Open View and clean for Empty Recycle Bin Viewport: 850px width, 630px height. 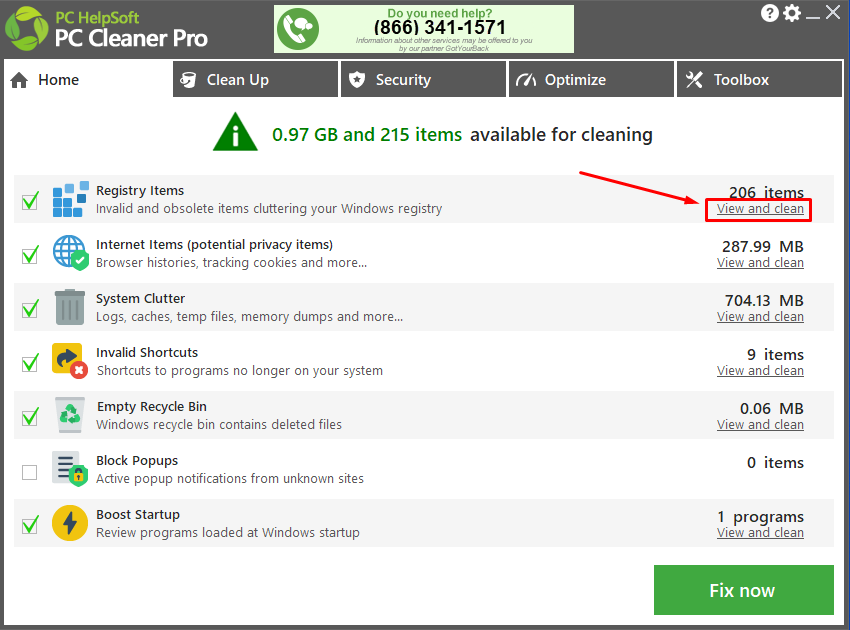click(760, 425)
